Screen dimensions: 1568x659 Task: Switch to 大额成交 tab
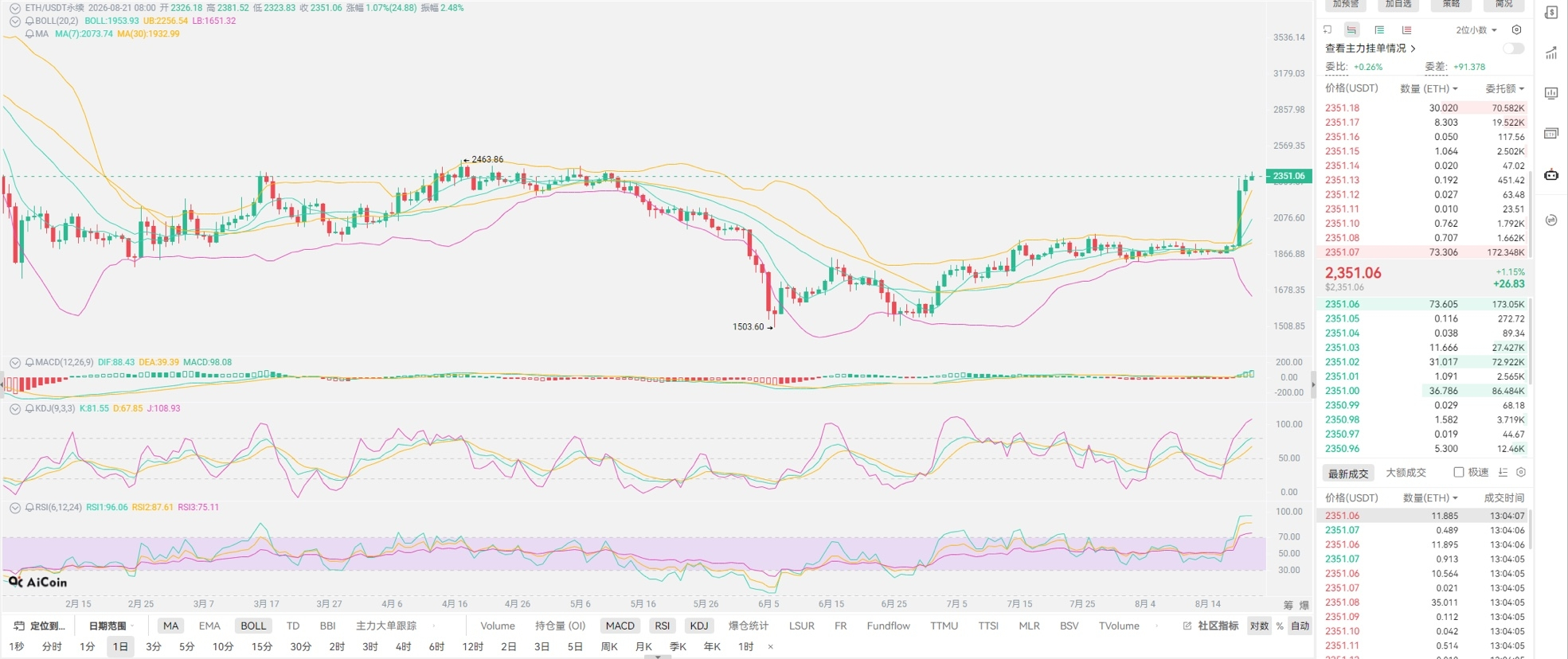(x=1406, y=473)
